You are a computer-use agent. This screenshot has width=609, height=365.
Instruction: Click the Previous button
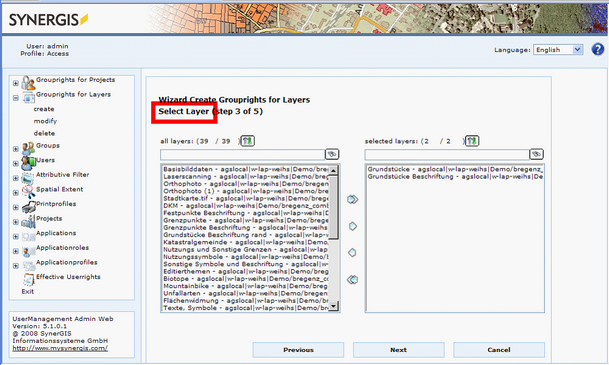click(298, 350)
